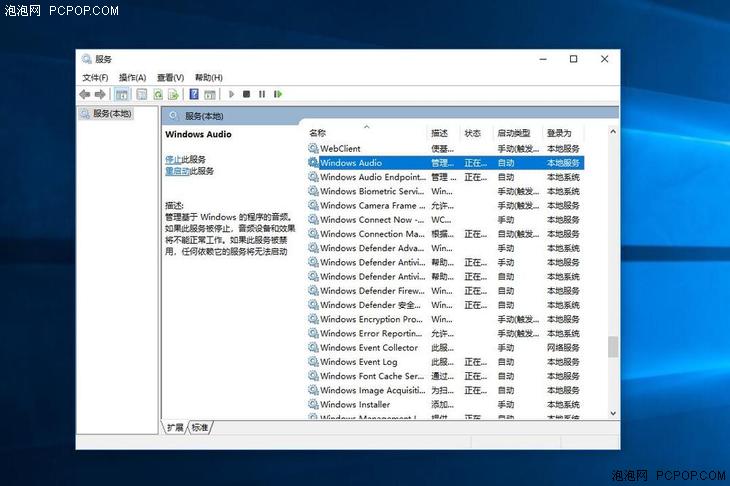Open the 文件(F) menu

[95, 78]
